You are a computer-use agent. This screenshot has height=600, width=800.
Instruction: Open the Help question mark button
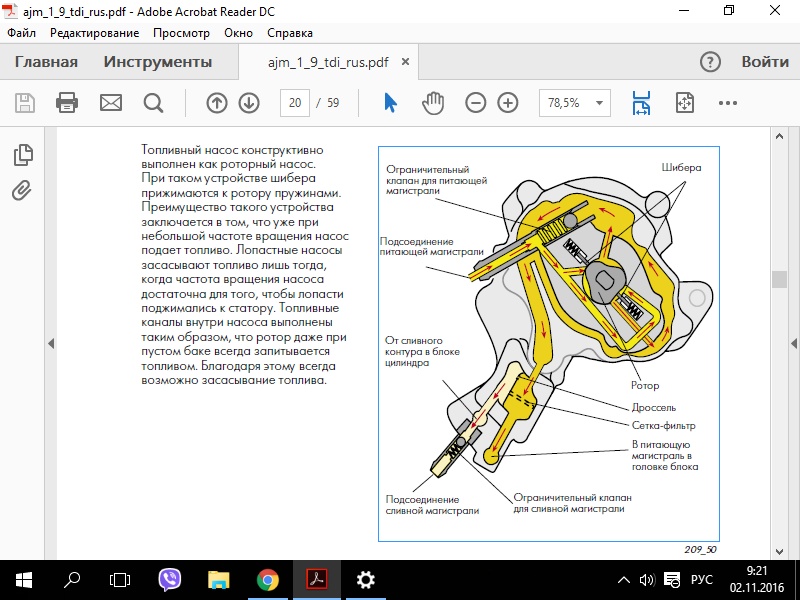(x=710, y=62)
